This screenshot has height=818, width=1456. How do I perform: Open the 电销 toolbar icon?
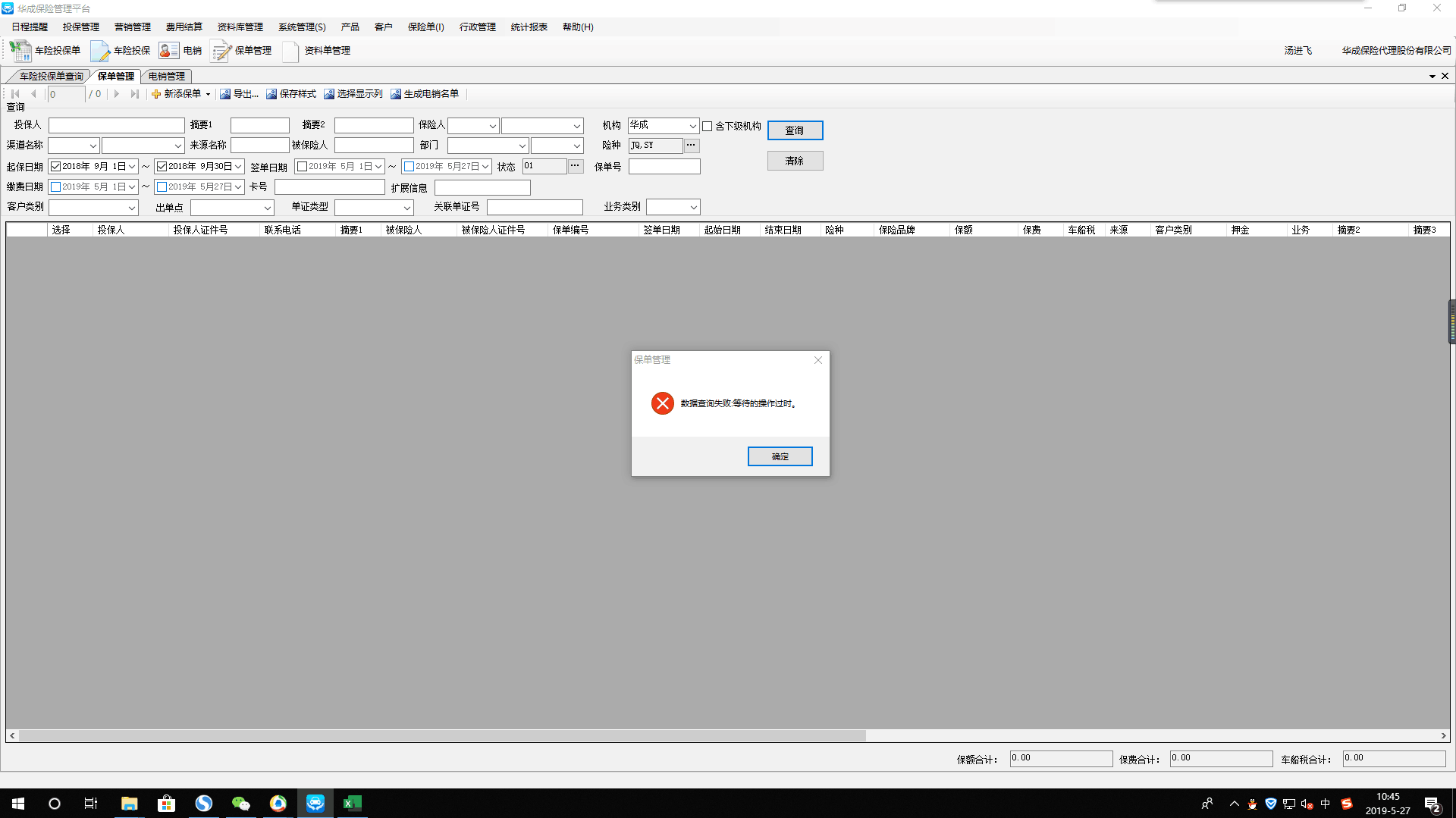coord(168,51)
